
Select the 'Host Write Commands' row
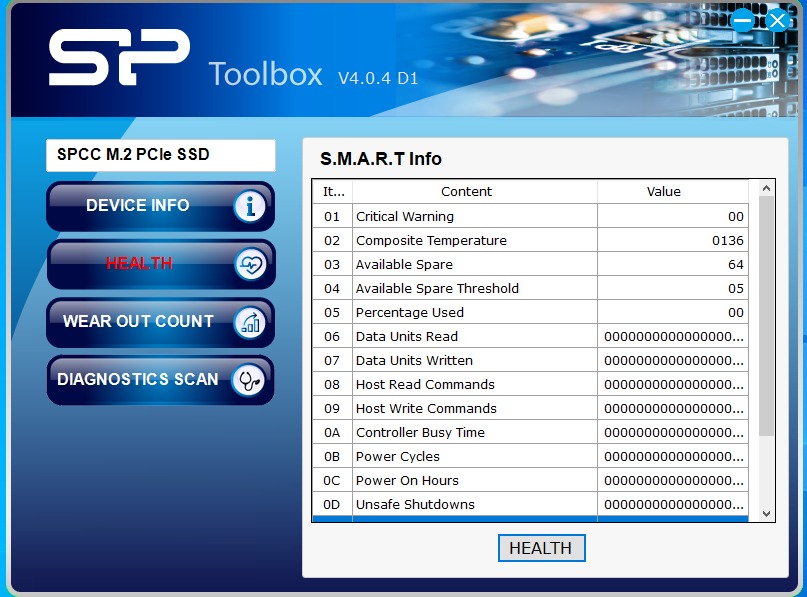click(x=530, y=409)
